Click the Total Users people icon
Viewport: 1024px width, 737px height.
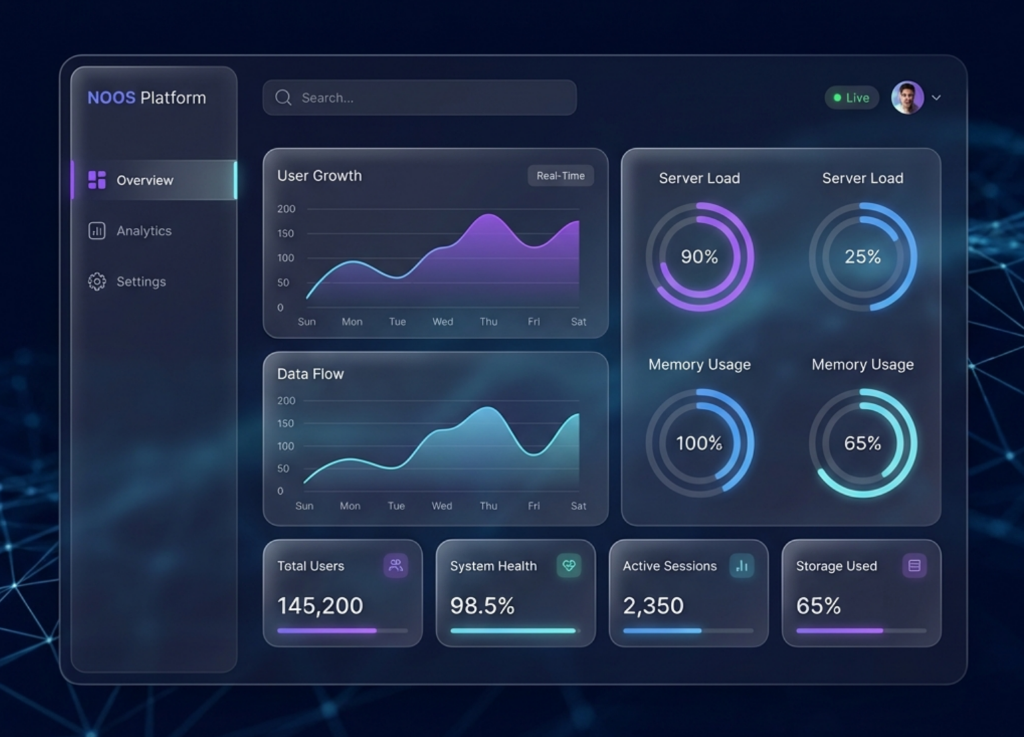pos(396,566)
